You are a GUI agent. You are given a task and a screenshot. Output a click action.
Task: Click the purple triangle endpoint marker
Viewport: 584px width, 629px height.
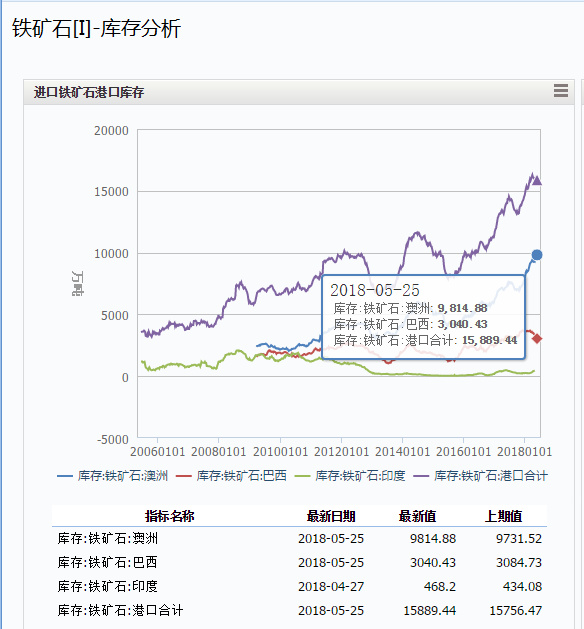537,181
